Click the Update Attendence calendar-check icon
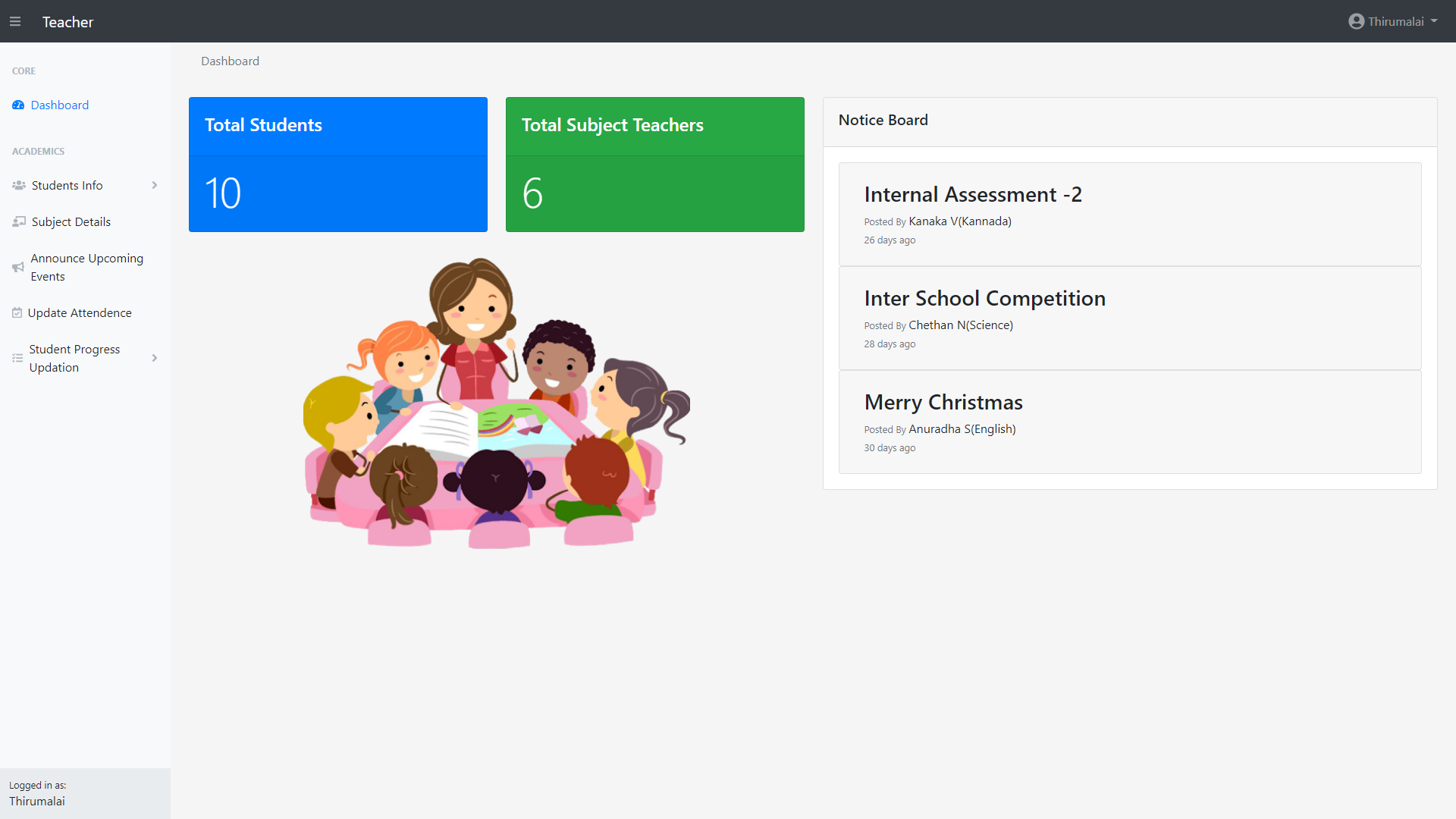This screenshot has width=1456, height=819. (17, 312)
